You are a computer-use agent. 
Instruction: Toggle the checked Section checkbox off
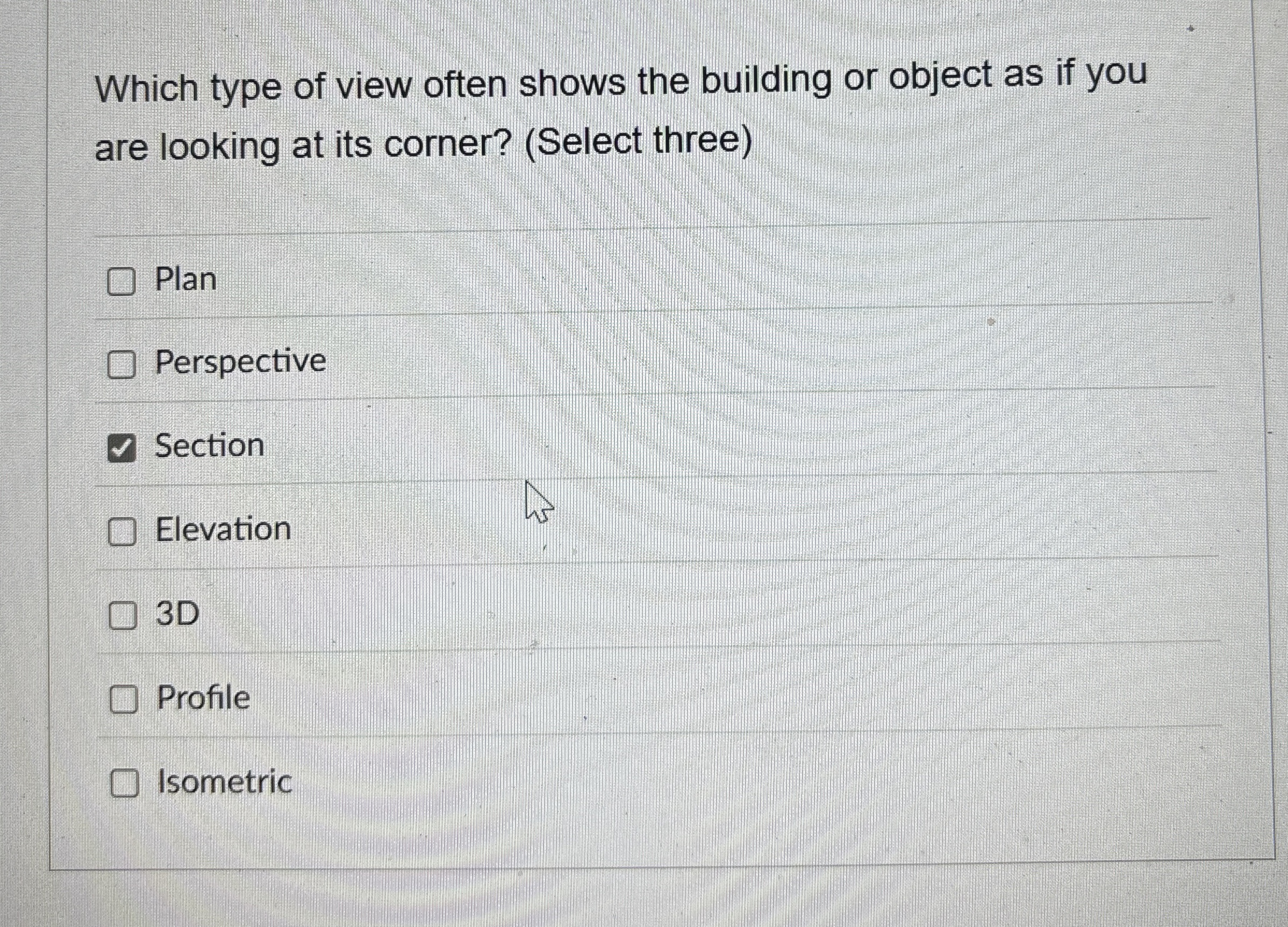point(123,447)
